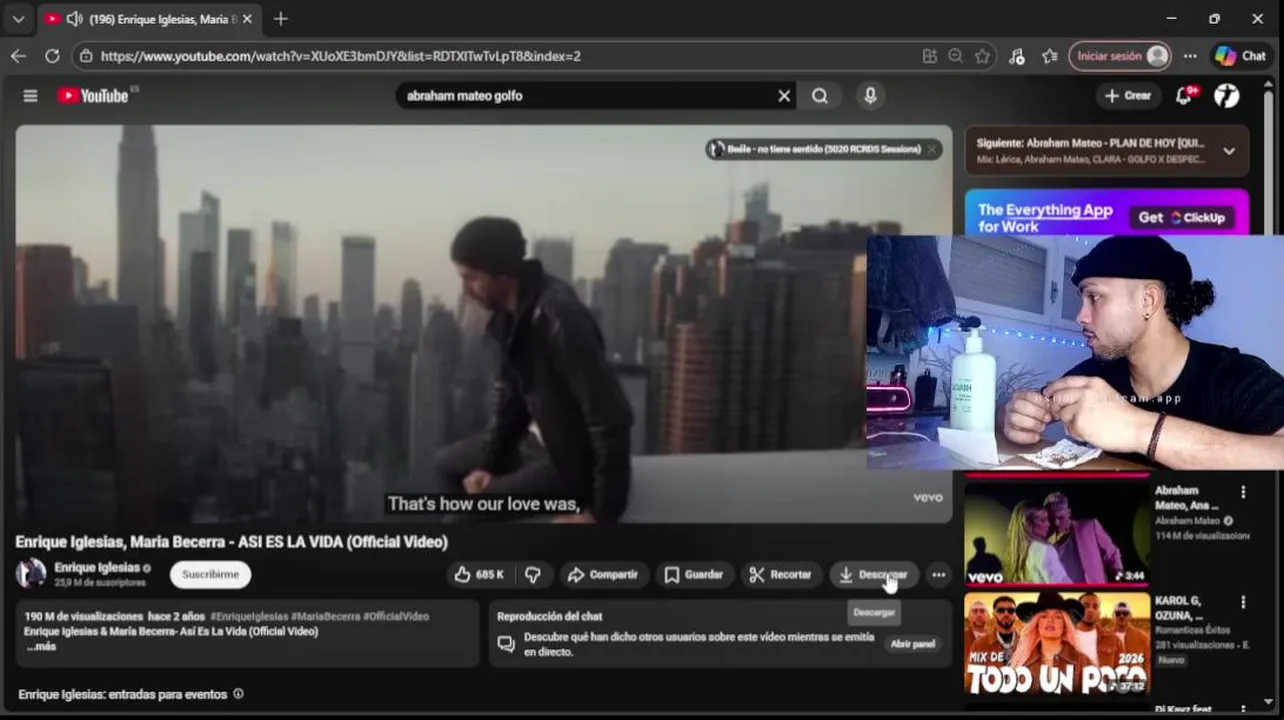Viewport: 1284px width, 720px height.
Task: Close the Enrique Iglesias browser tab
Action: [247, 19]
